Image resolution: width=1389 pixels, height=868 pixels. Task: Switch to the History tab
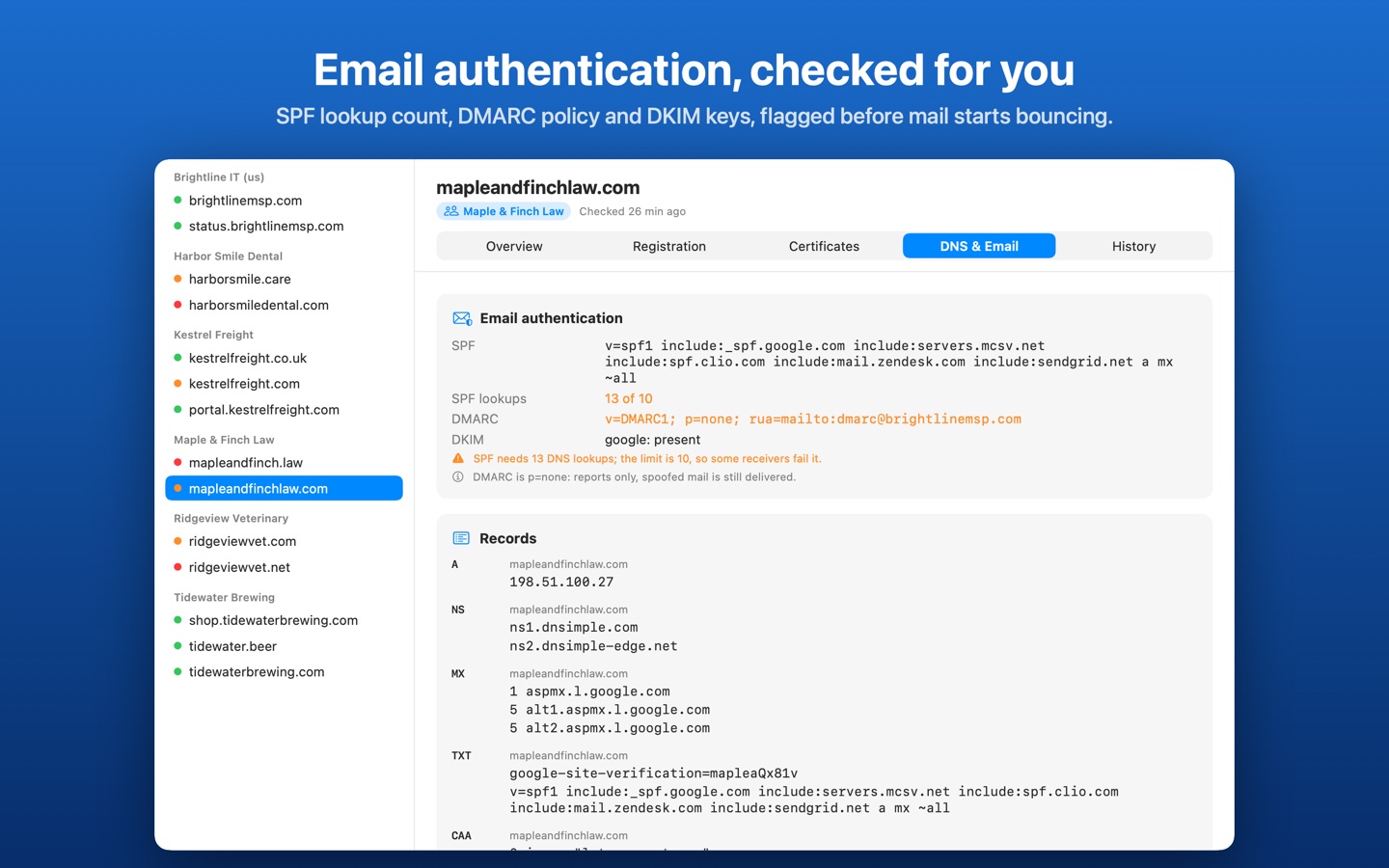pos(1133,246)
